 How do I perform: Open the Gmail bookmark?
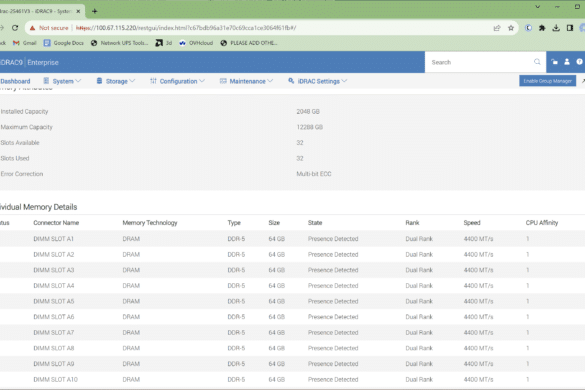pyautogui.click(x=25, y=43)
